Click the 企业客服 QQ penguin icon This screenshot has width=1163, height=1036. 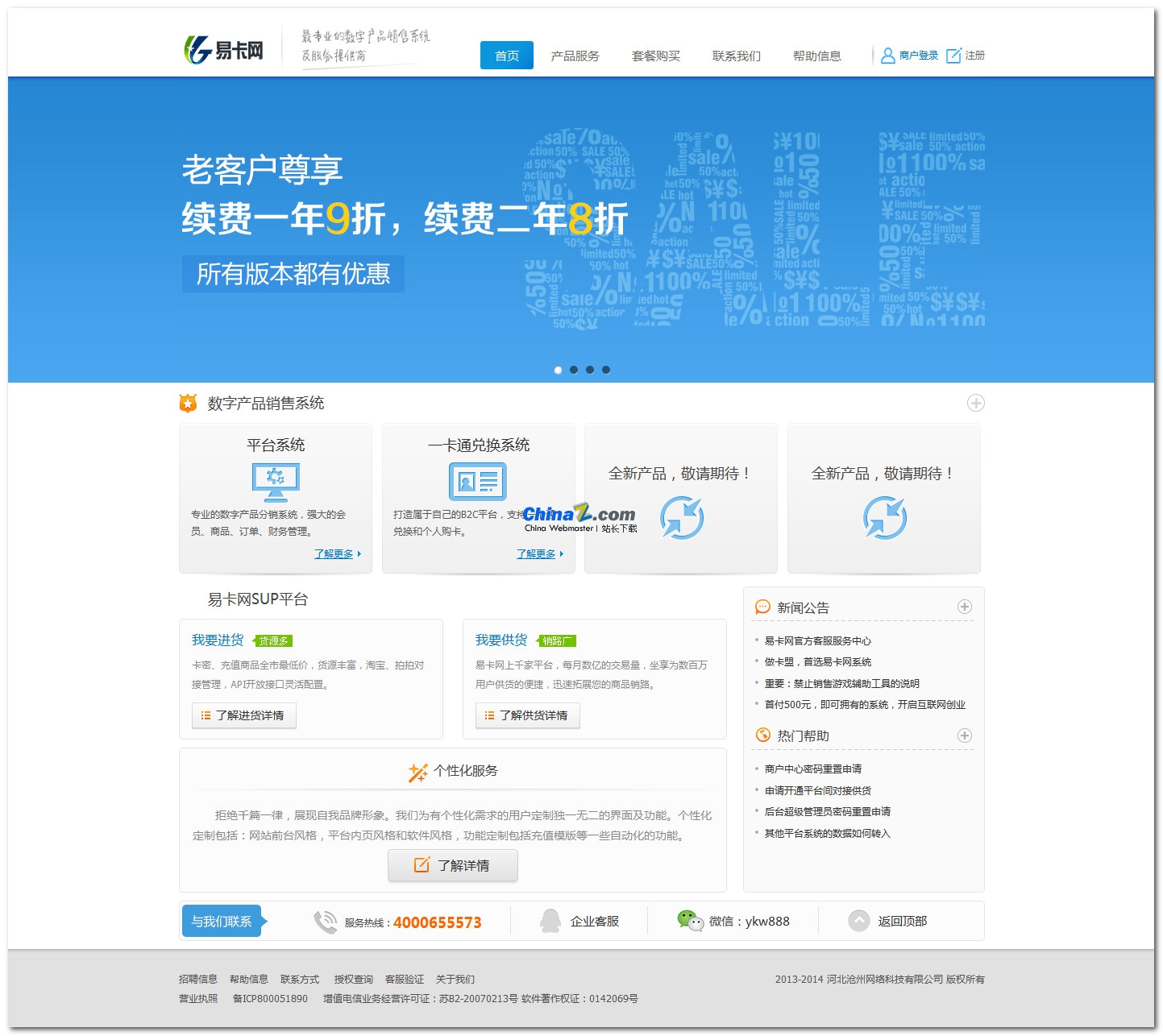click(x=550, y=921)
